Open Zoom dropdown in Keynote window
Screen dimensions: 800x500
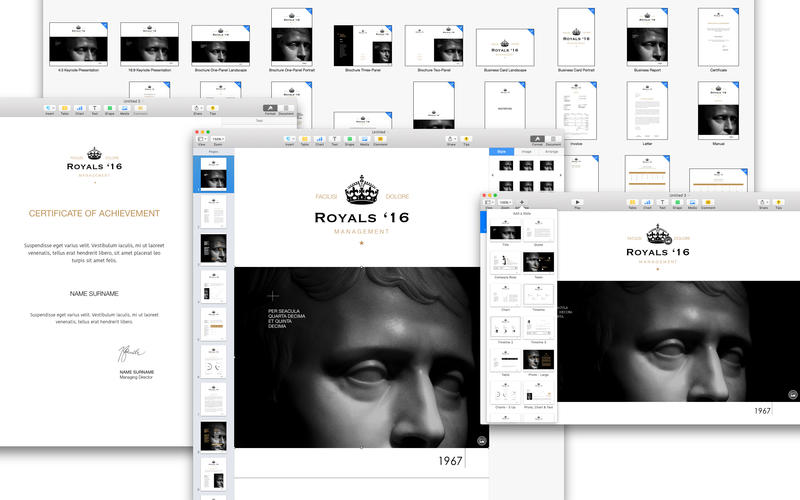(505, 202)
